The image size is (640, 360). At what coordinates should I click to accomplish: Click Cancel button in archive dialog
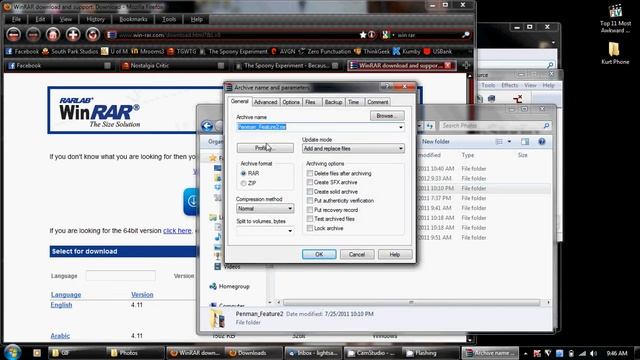coord(357,254)
